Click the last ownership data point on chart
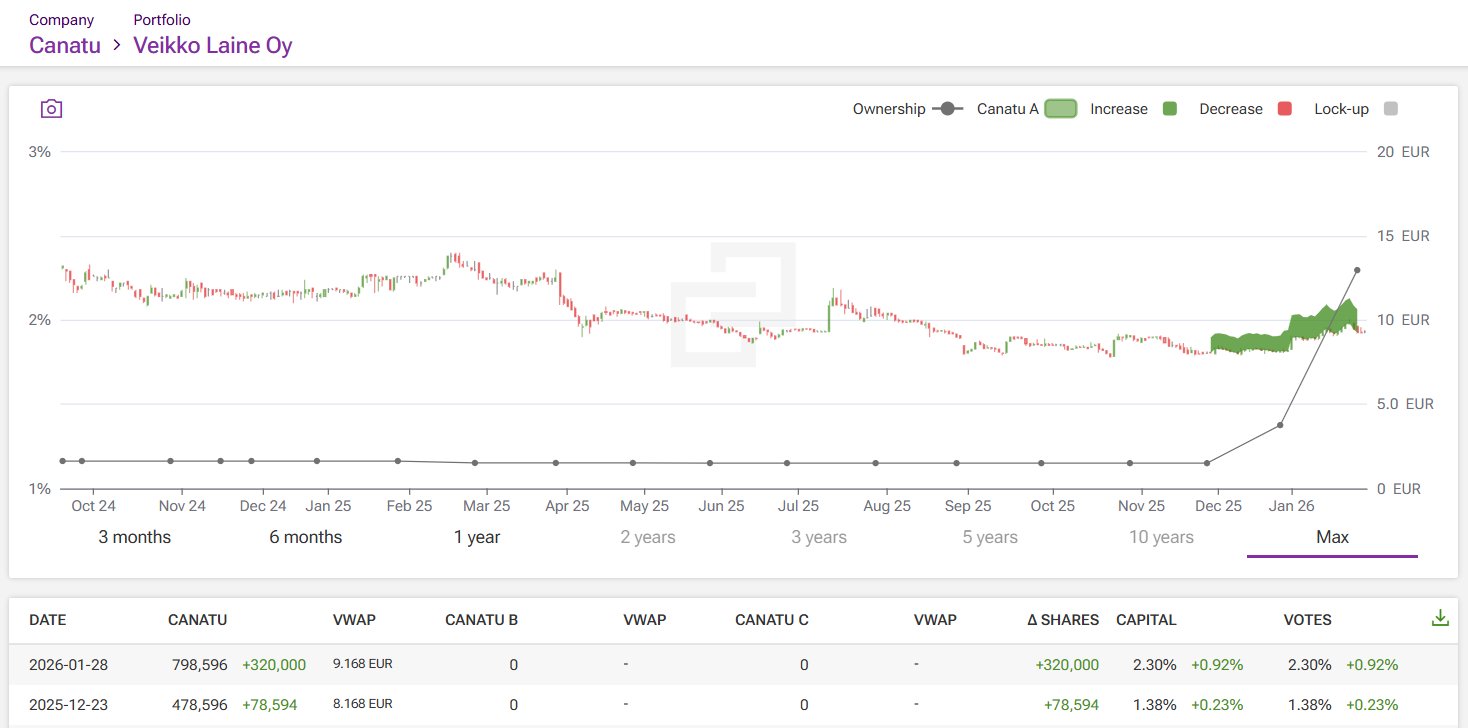Viewport: 1468px width, 728px height. [x=1357, y=270]
